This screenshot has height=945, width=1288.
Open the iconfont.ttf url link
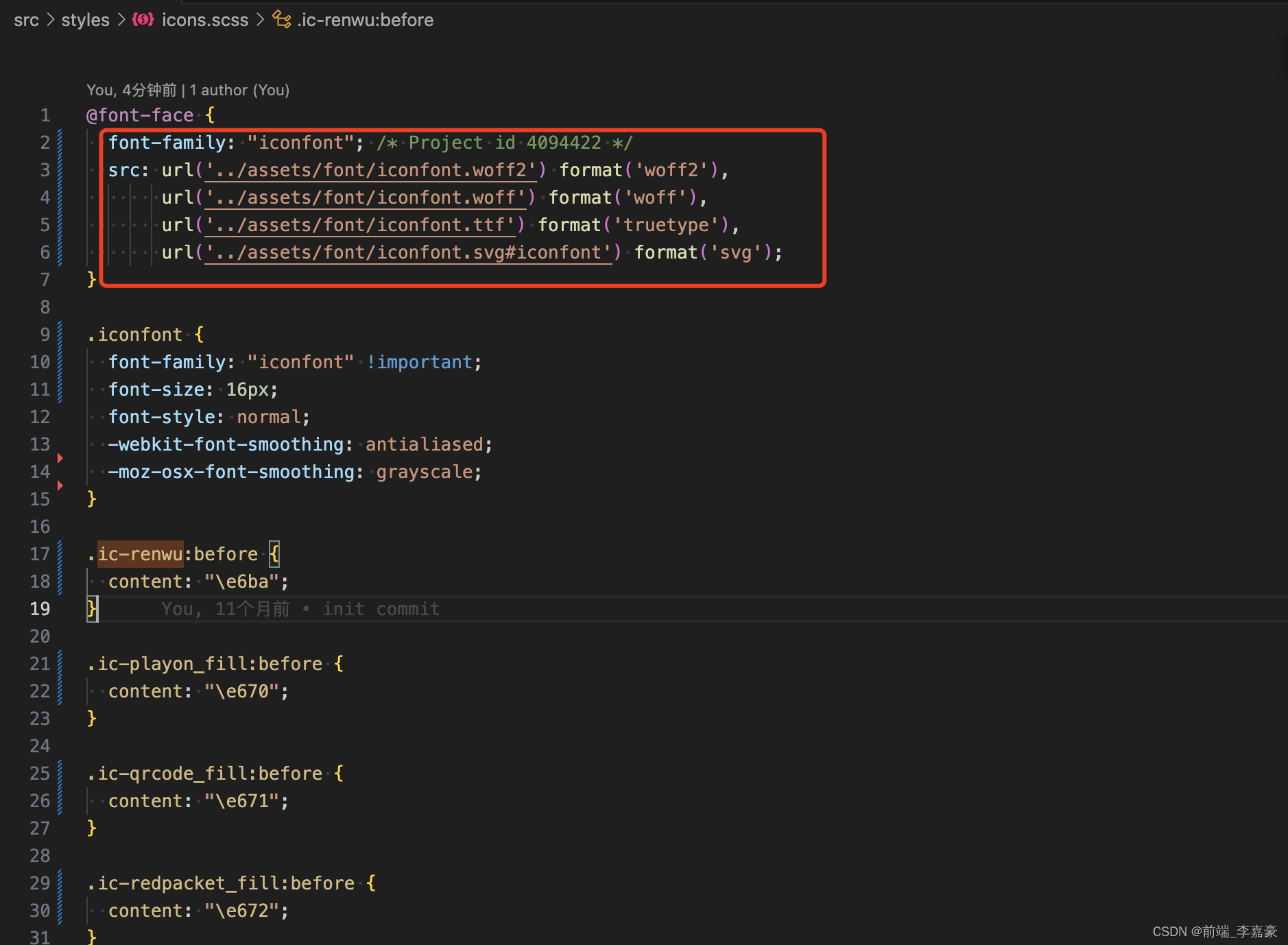tap(359, 225)
